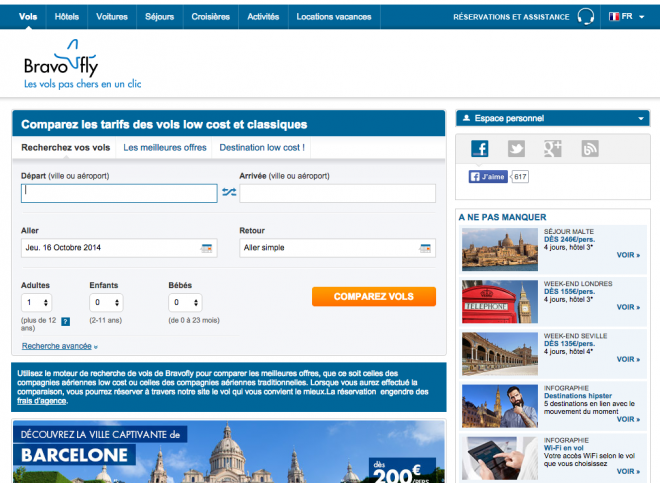The width and height of the screenshot is (660, 483).
Task: Click VOIR link for Séjour Malte
Action: point(628,255)
